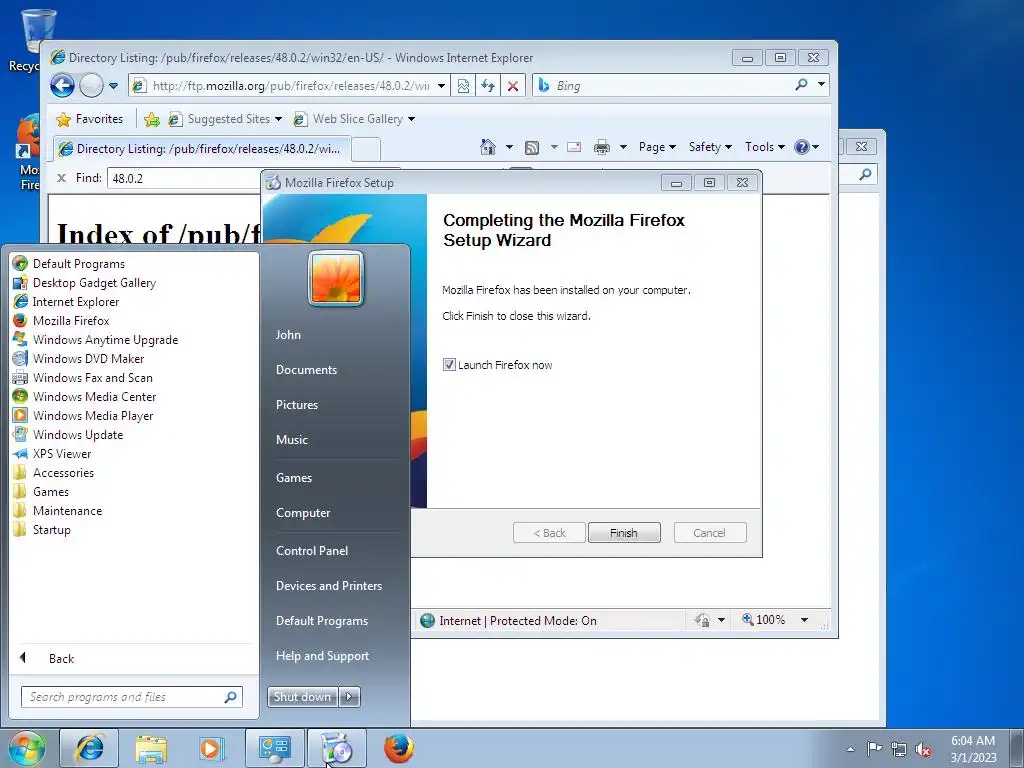The image size is (1024, 768).
Task: Open Devices and Printers in Start menu
Action: point(329,586)
